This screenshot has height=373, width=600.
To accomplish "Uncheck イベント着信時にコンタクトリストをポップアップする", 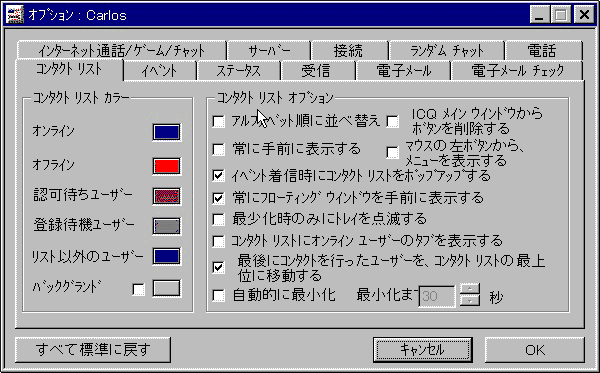I will click(x=218, y=175).
